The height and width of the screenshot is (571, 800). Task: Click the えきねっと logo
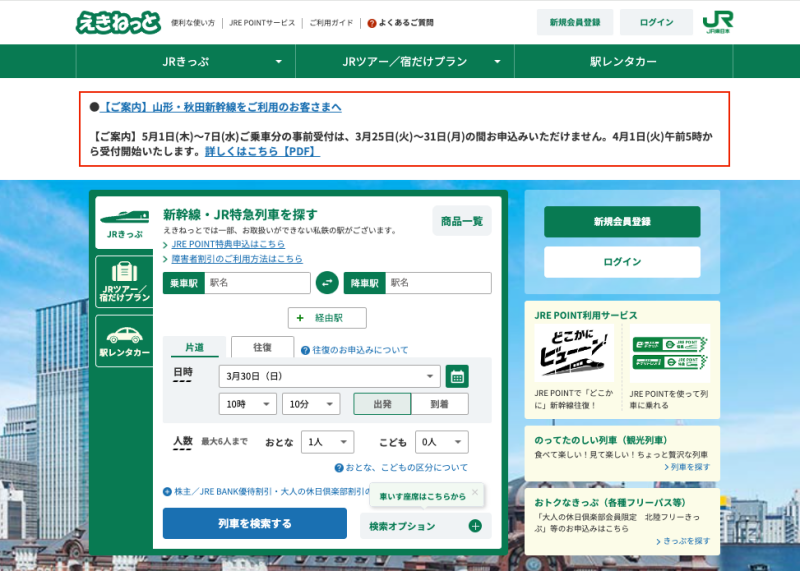click(118, 22)
